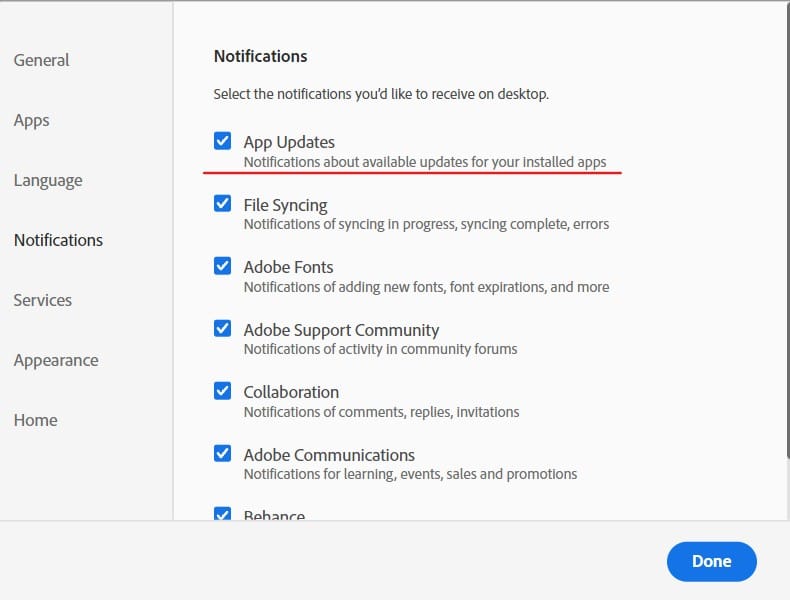Open the Services tab

click(43, 300)
